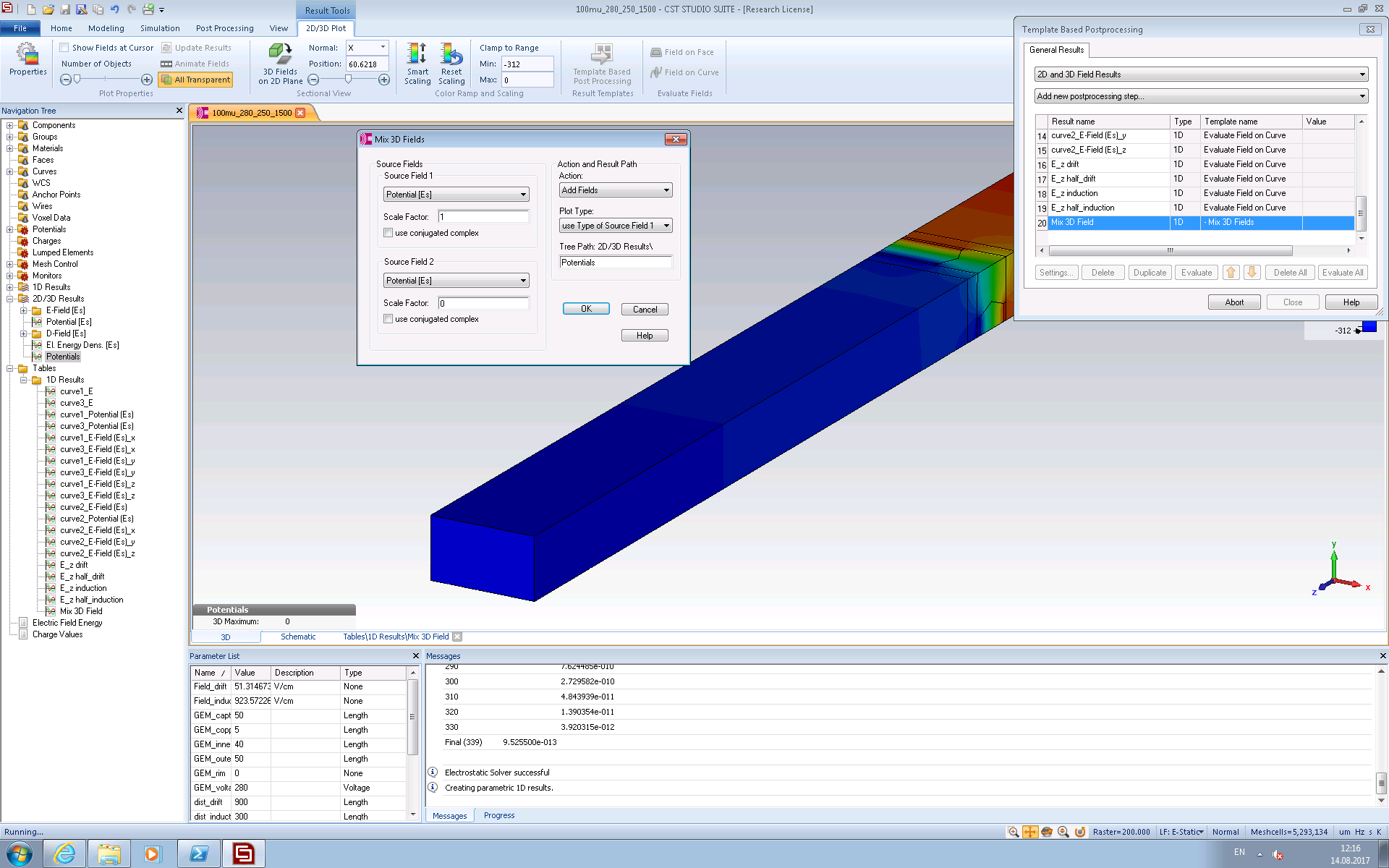Click Cancel in Mix 3D Fields dialog
Image resolution: width=1389 pixels, height=868 pixels.
645,309
